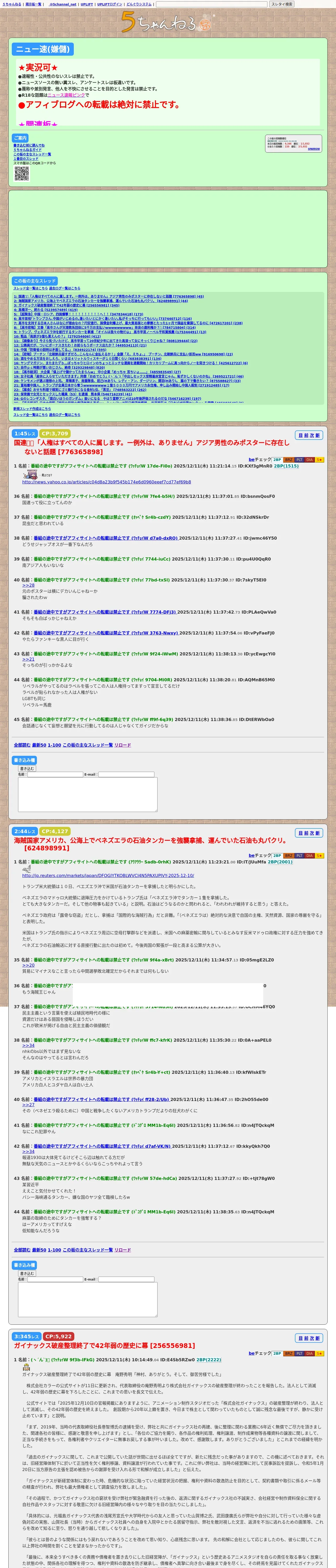Click the ニュー速(嫌儲) board title

(43, 49)
